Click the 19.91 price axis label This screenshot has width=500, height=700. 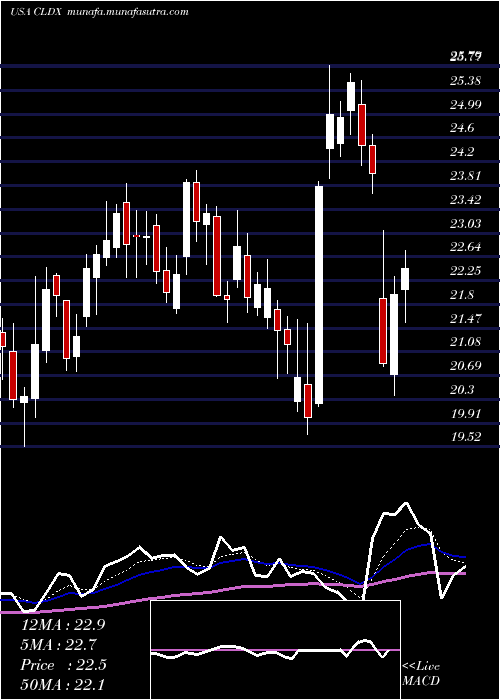pos(465,413)
